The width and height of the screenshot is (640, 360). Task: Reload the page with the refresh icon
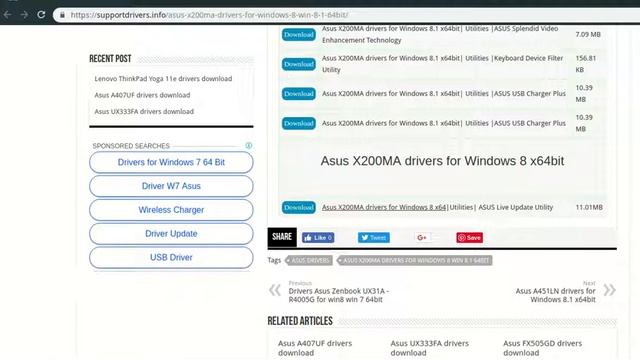[x=41, y=15]
